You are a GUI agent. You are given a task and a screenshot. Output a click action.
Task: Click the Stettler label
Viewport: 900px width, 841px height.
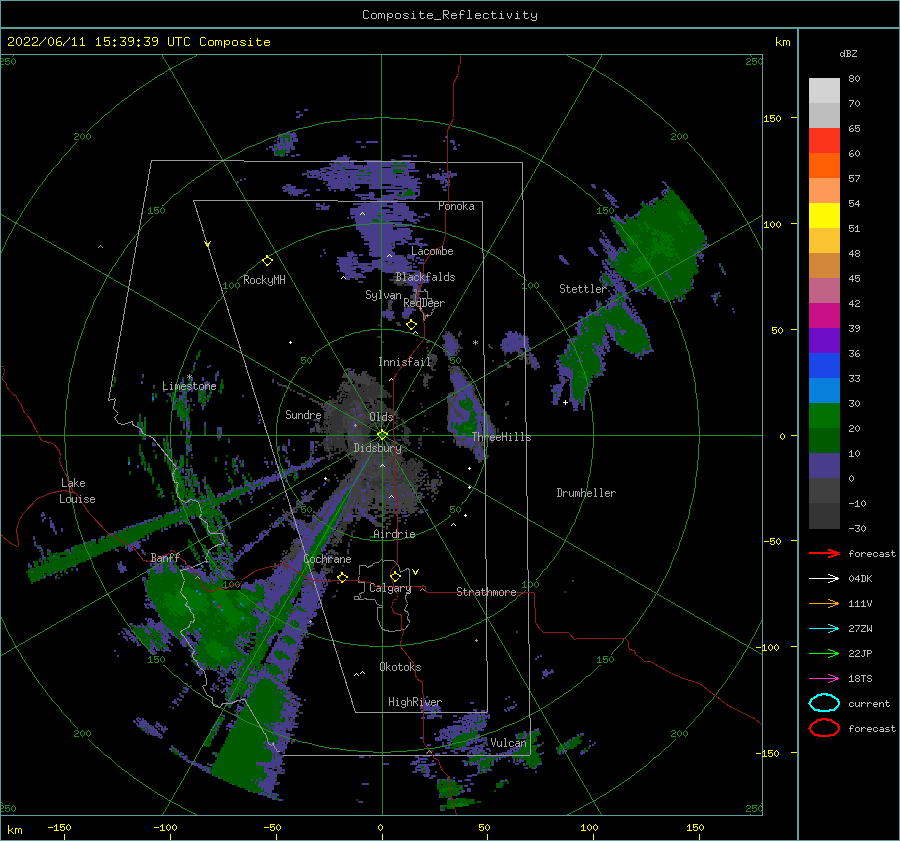point(583,289)
